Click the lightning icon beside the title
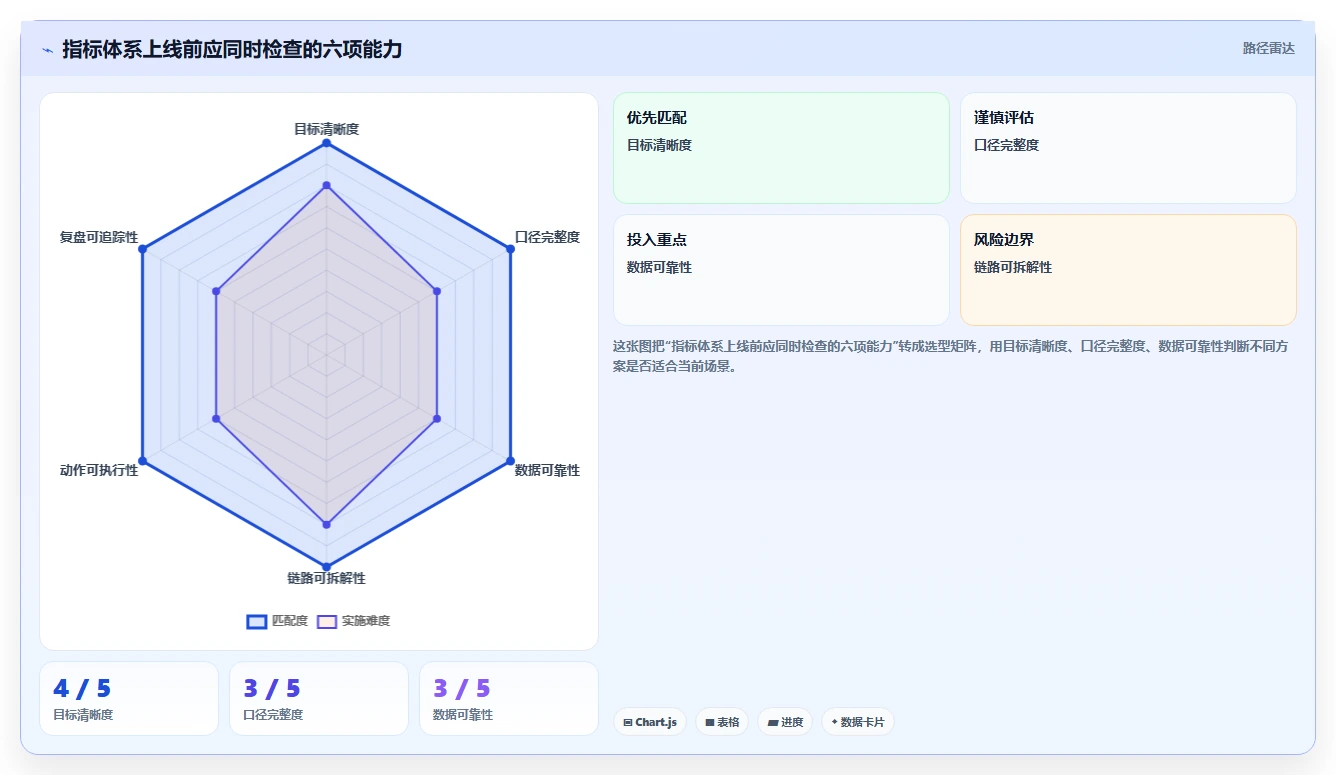This screenshot has height=775, width=1336. [48, 50]
